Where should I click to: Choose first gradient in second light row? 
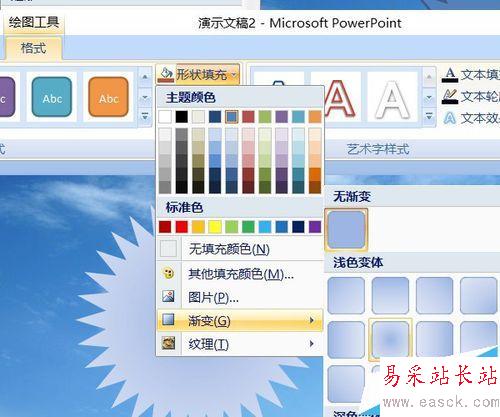[346, 340]
